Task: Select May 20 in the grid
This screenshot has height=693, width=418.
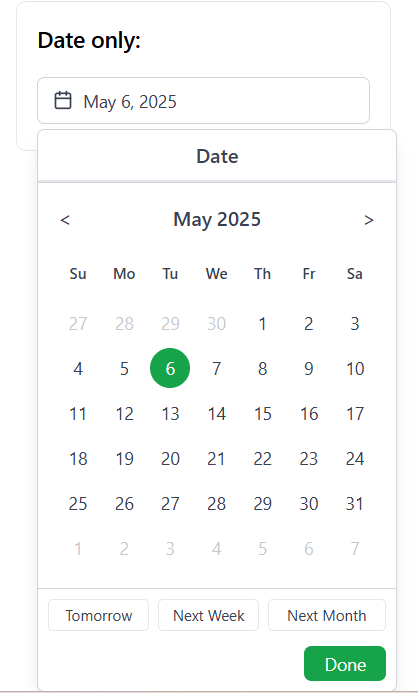Action: (x=170, y=459)
